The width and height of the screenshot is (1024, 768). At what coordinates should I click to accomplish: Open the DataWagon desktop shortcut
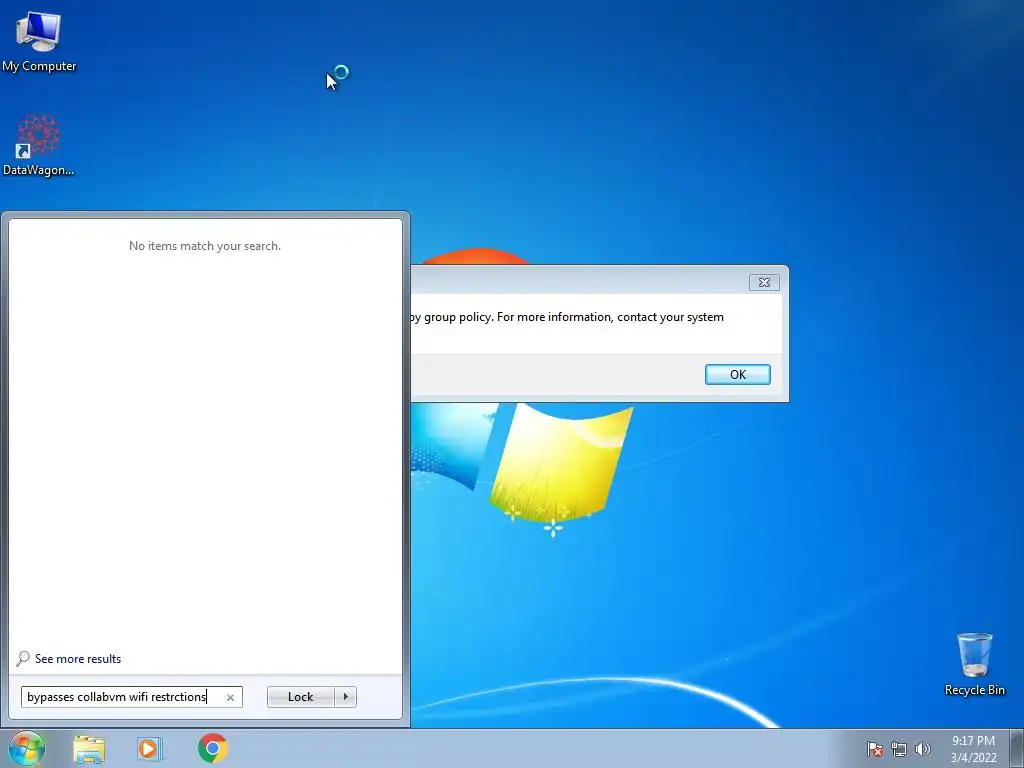coord(39,145)
